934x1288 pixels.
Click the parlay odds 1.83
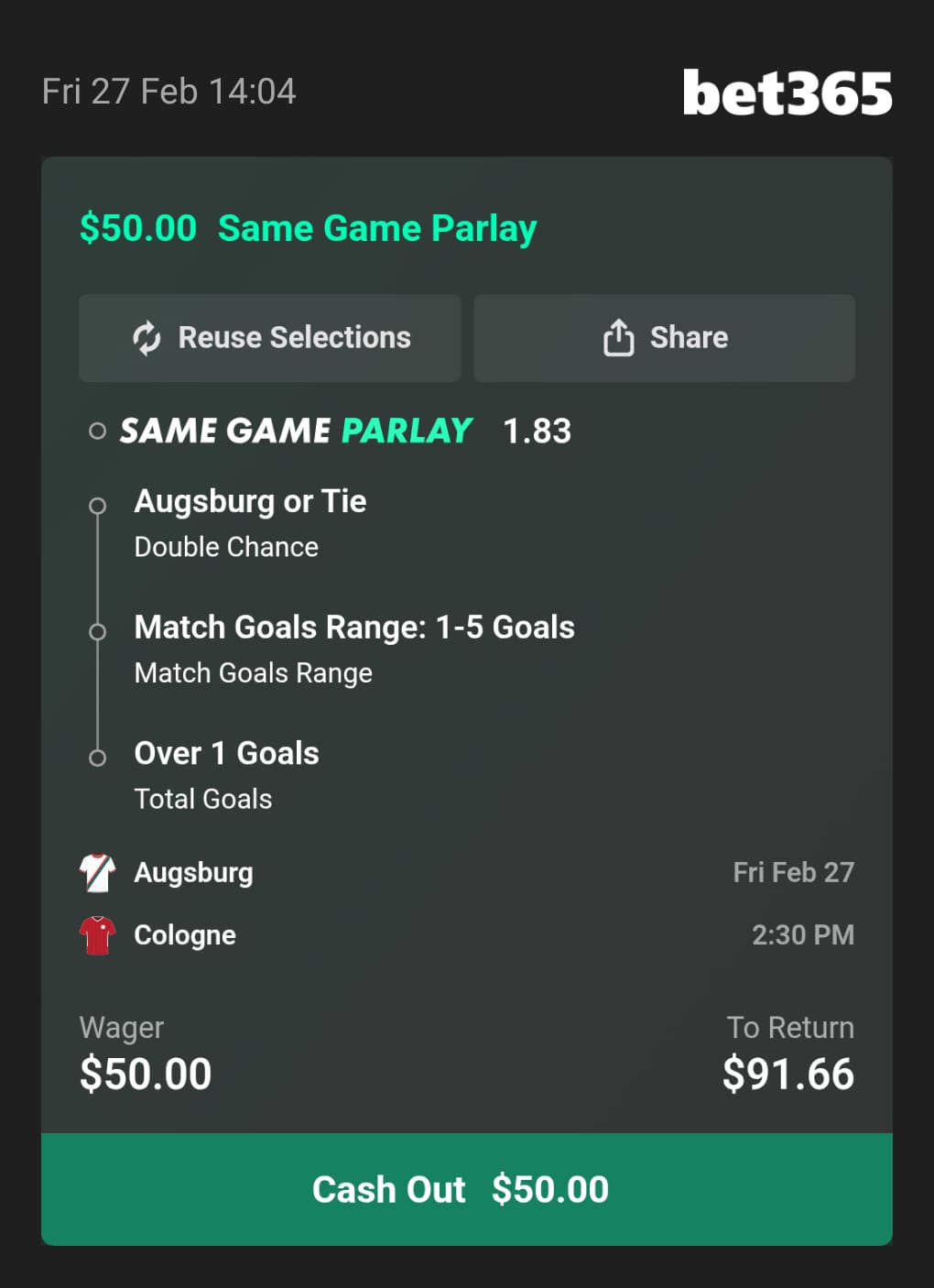537,431
